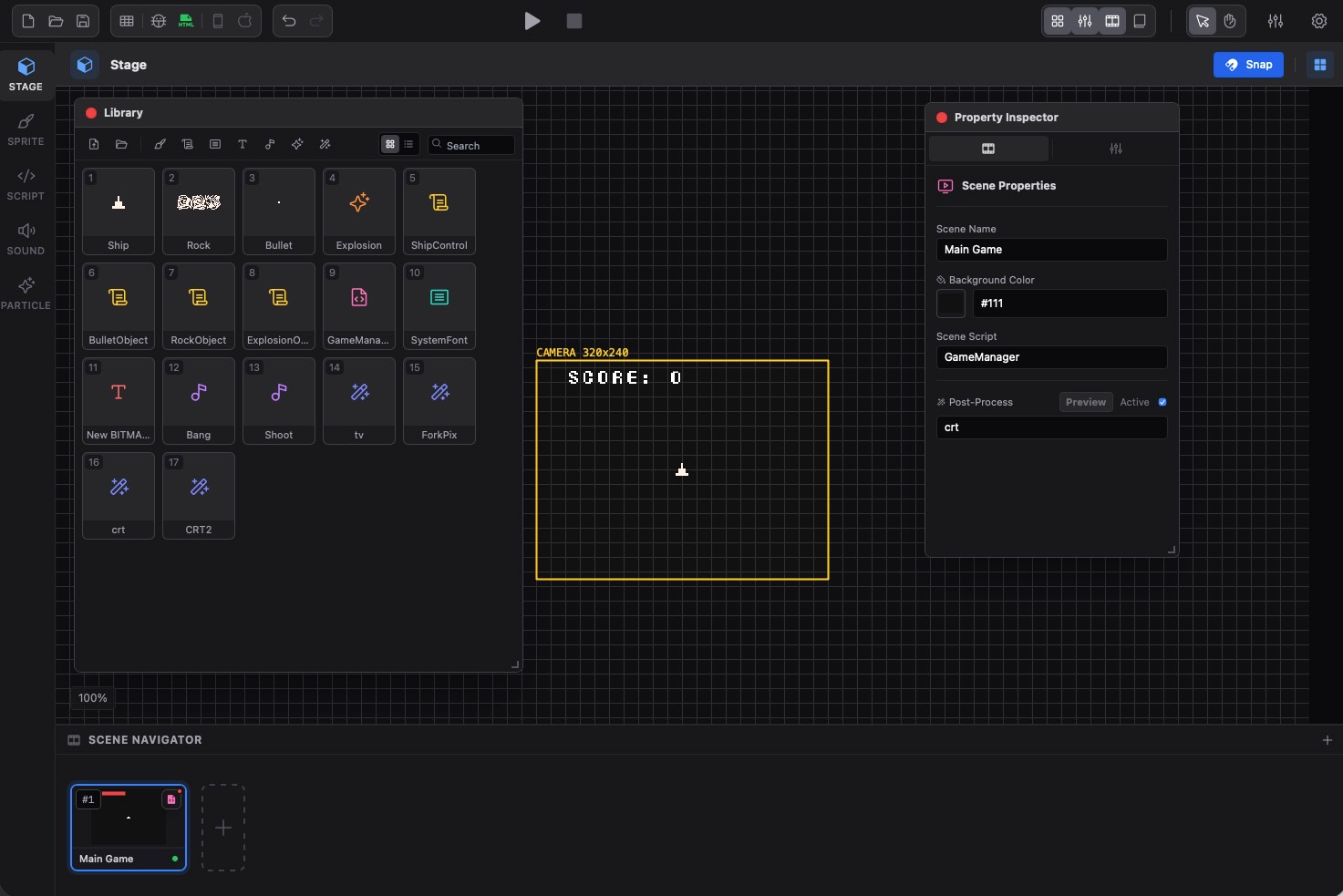Select the Rock sprite asset
The height and width of the screenshot is (896, 1343).
point(199,211)
